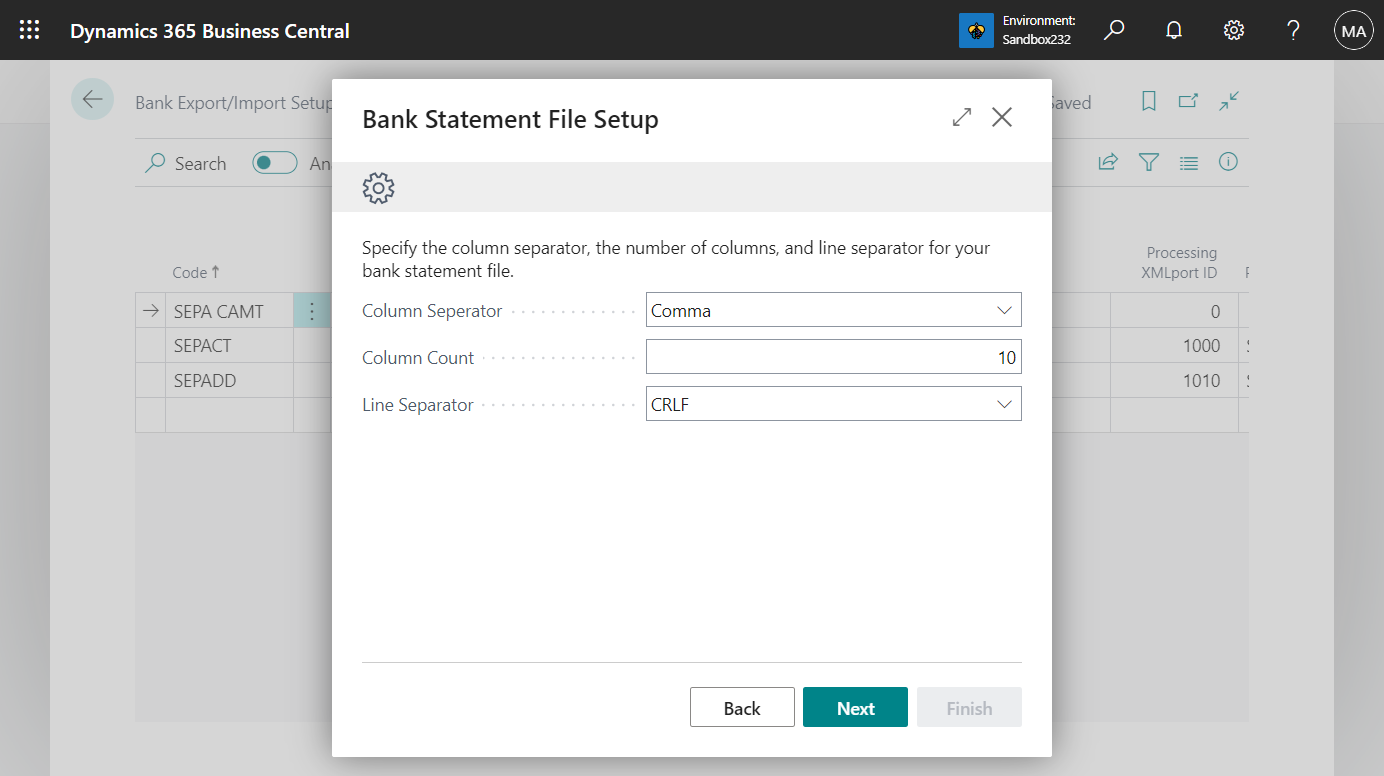Open notifications bell in the header
The width and height of the screenshot is (1384, 776).
tap(1173, 30)
